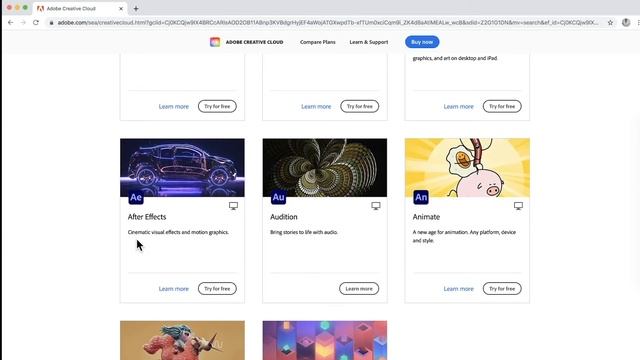Click the After Effects Ae app icon
The height and width of the screenshot is (360, 640).
136,198
